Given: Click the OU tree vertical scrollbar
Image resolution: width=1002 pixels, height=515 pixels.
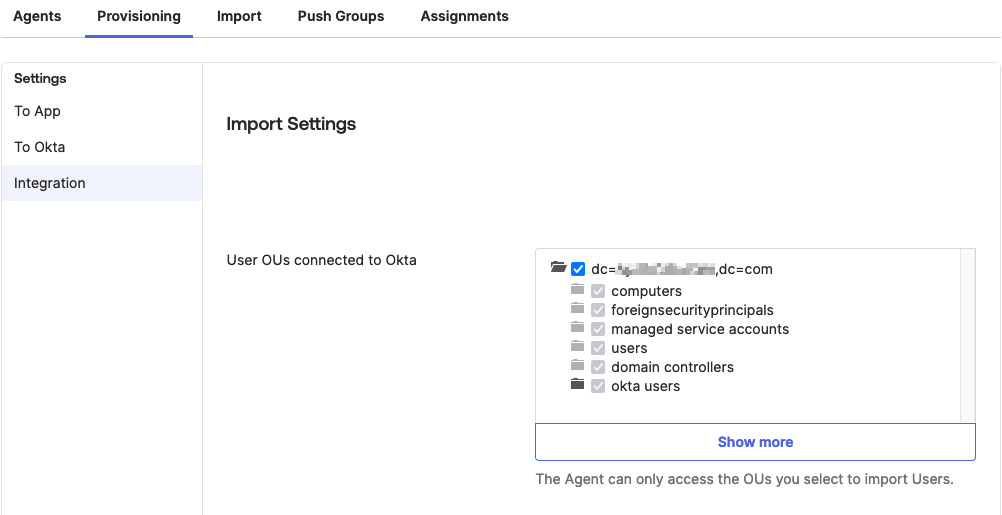Looking at the screenshot, I should [x=967, y=335].
